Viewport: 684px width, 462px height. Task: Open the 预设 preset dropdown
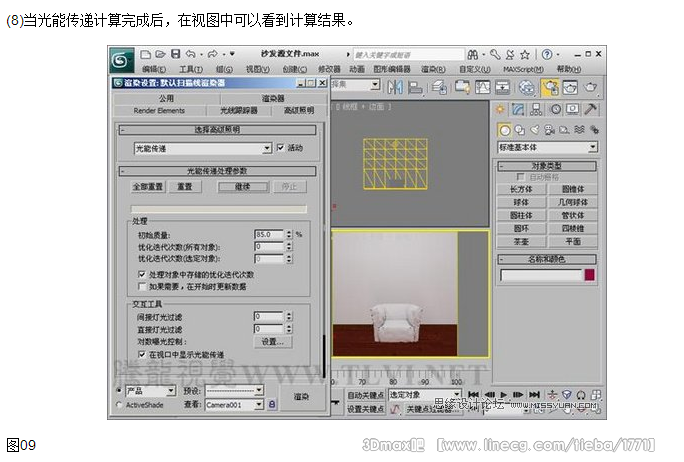235,390
